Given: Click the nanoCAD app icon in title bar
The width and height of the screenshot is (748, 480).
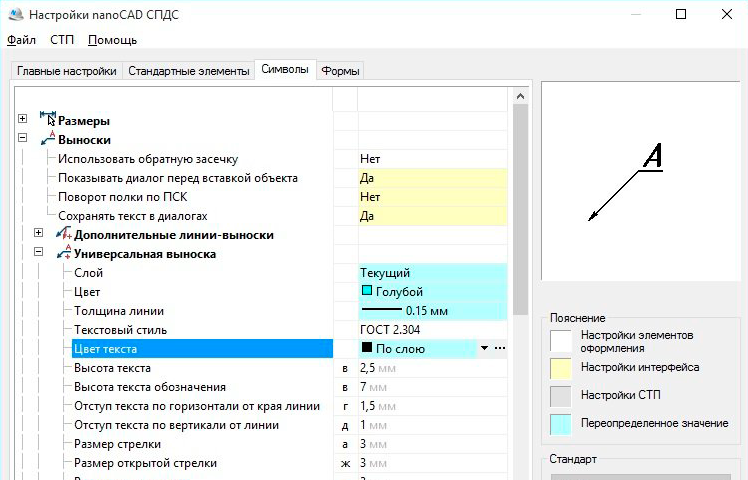Looking at the screenshot, I should pos(16,14).
